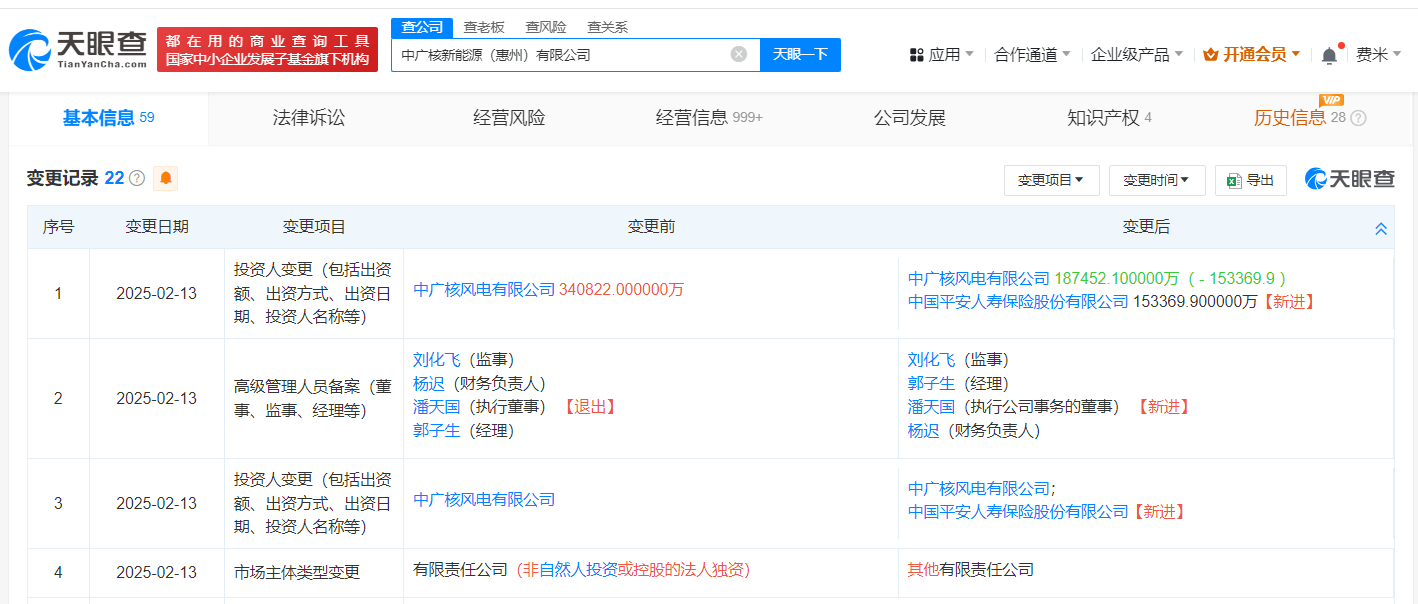
Task: Select the 查公司 search tab
Action: (421, 28)
